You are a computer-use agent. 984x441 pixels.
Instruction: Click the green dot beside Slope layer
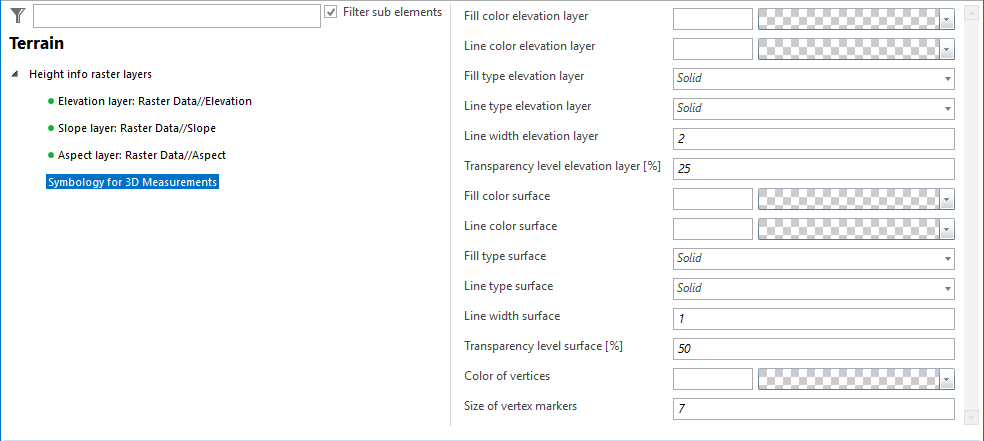click(51, 129)
